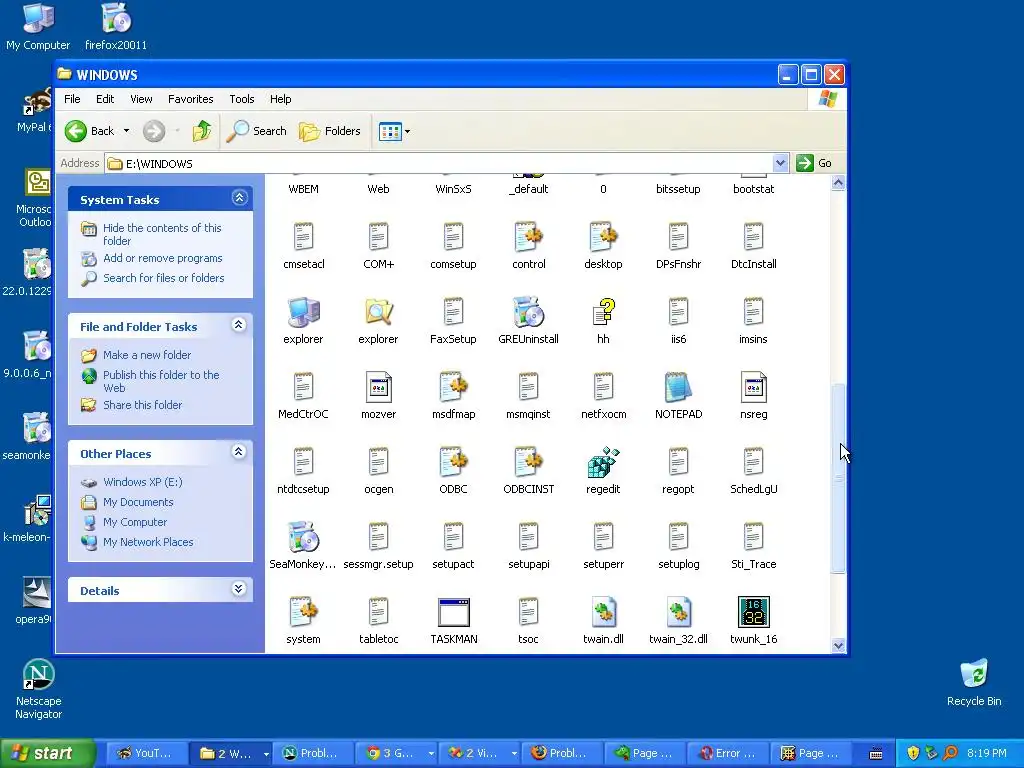This screenshot has height=768, width=1024.
Task: Collapse the Other Places panel
Action: [239, 452]
